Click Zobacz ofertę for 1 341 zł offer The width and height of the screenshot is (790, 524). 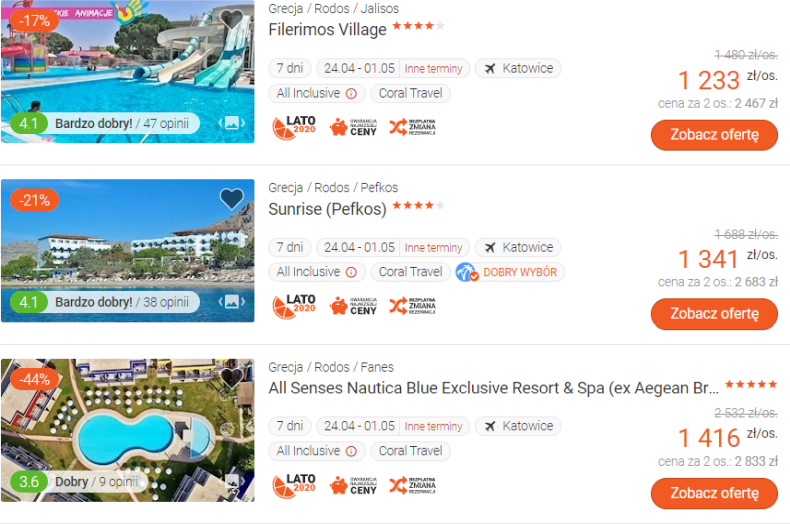point(714,314)
